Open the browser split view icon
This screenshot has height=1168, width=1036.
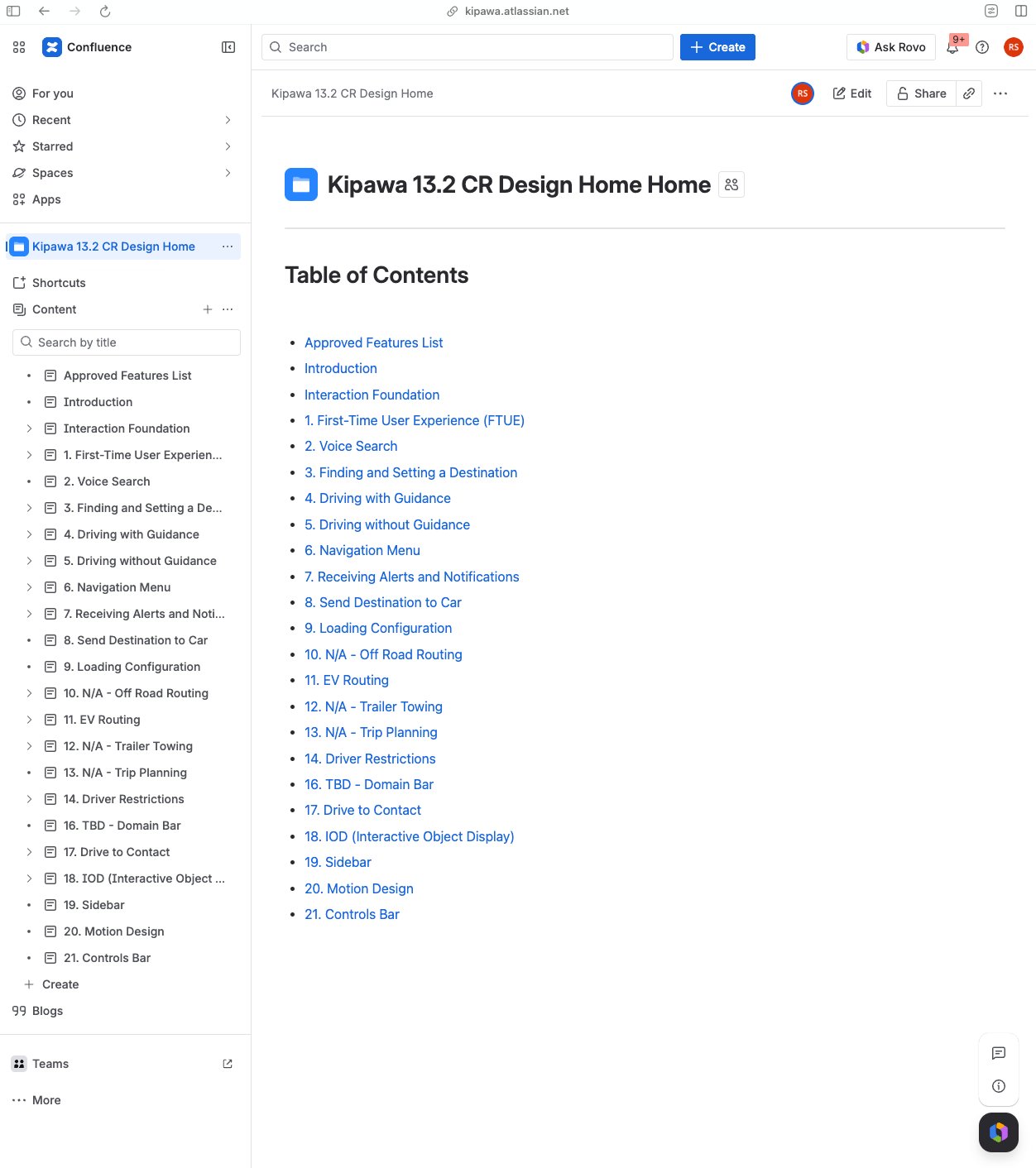pos(1021,12)
